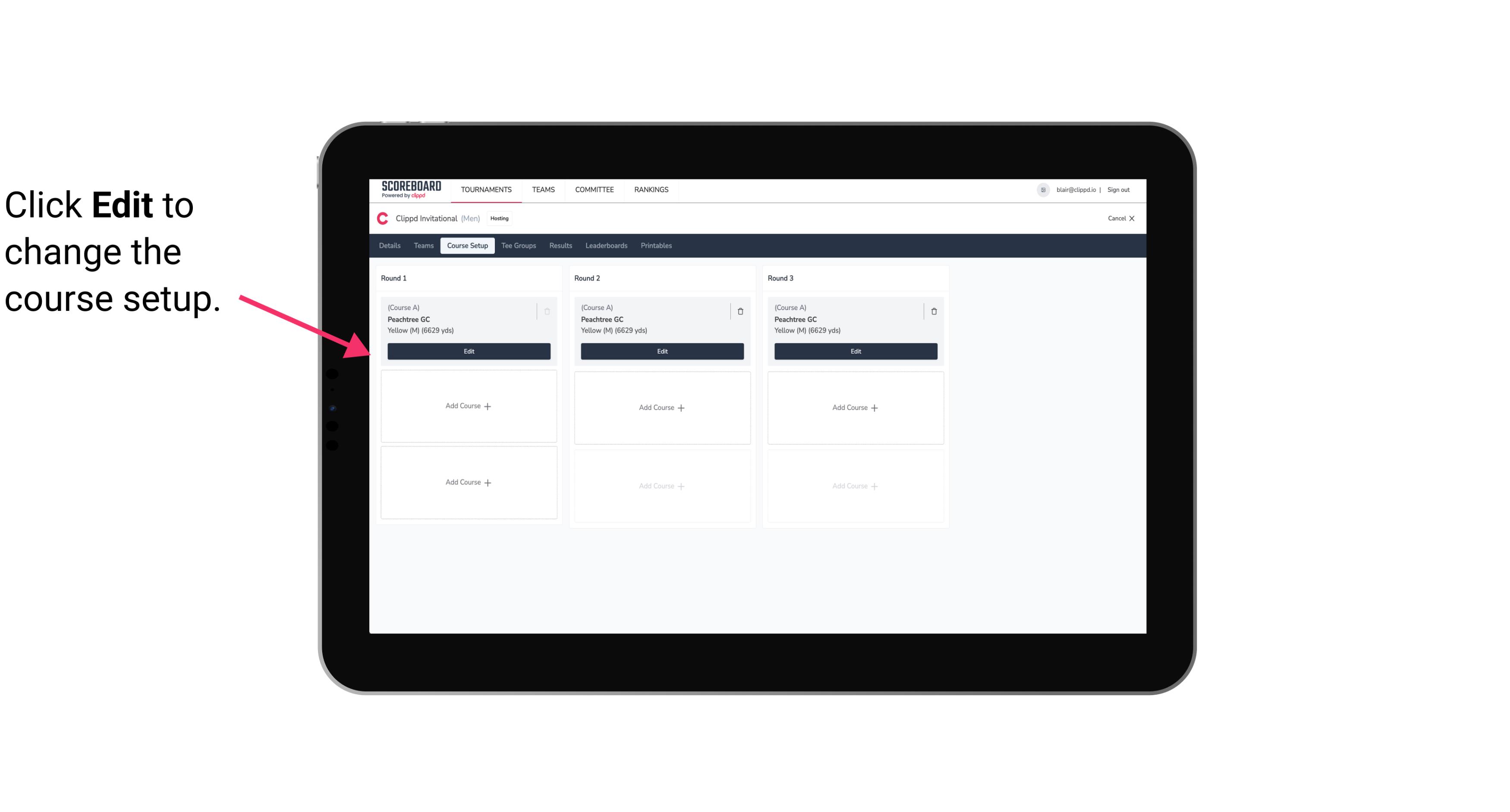Screen dimensions: 1510x812
Task: Click Add Course for Round 1
Action: pyautogui.click(x=468, y=406)
